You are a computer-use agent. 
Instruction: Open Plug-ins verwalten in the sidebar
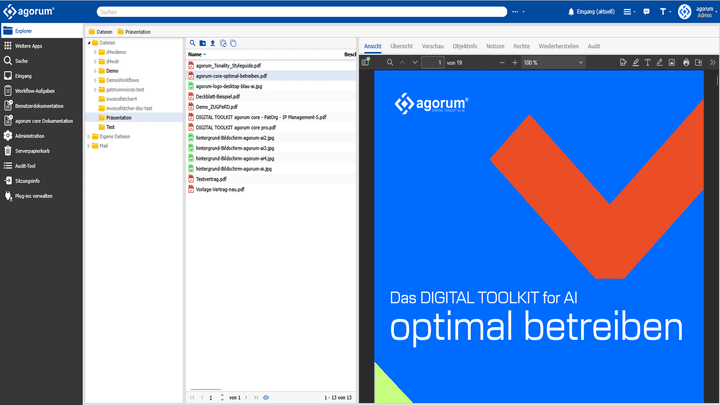tap(41, 196)
